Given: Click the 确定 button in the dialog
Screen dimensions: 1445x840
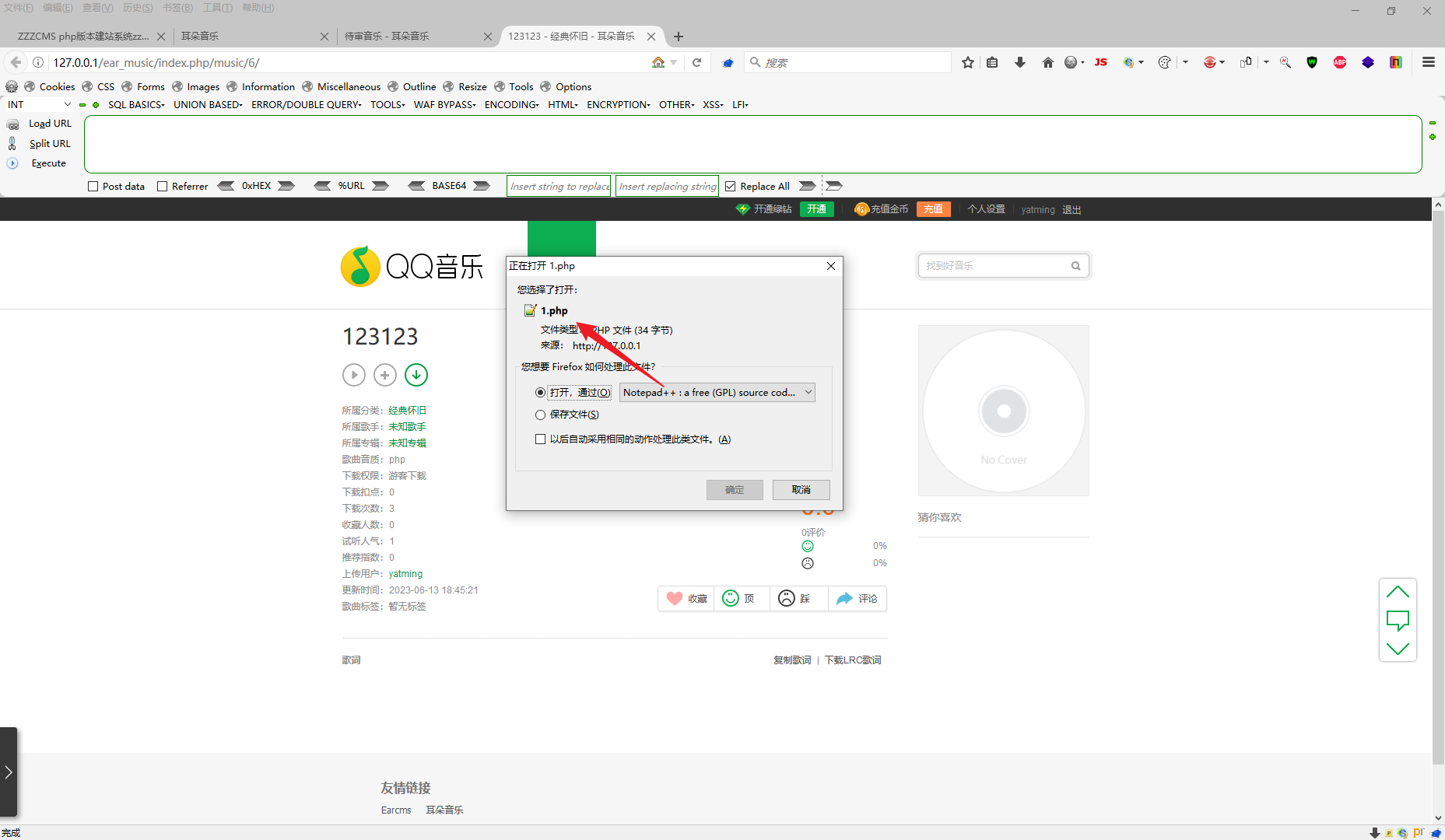Looking at the screenshot, I should coord(735,490).
